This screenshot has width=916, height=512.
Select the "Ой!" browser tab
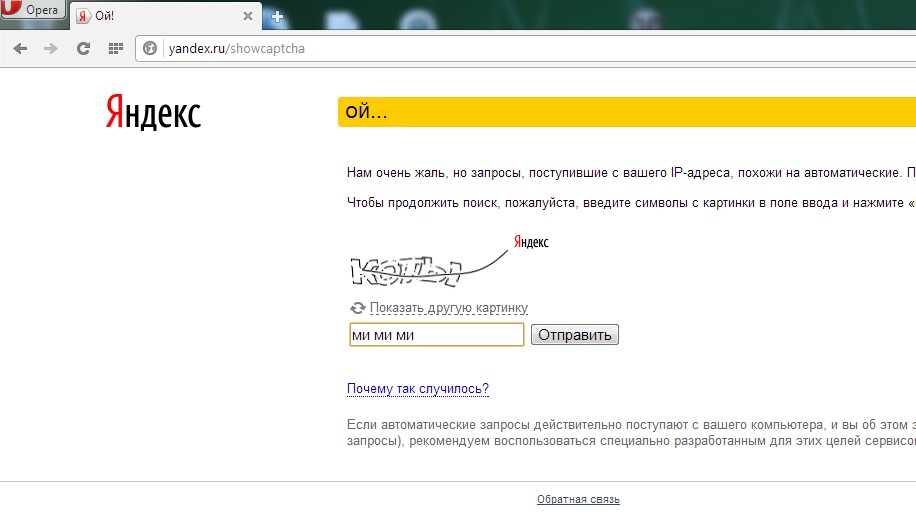click(165, 16)
